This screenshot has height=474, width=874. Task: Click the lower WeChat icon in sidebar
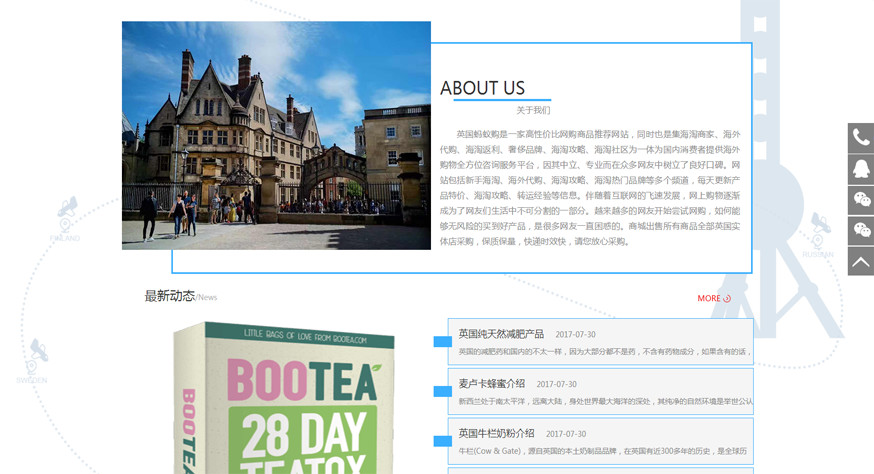coord(861,230)
